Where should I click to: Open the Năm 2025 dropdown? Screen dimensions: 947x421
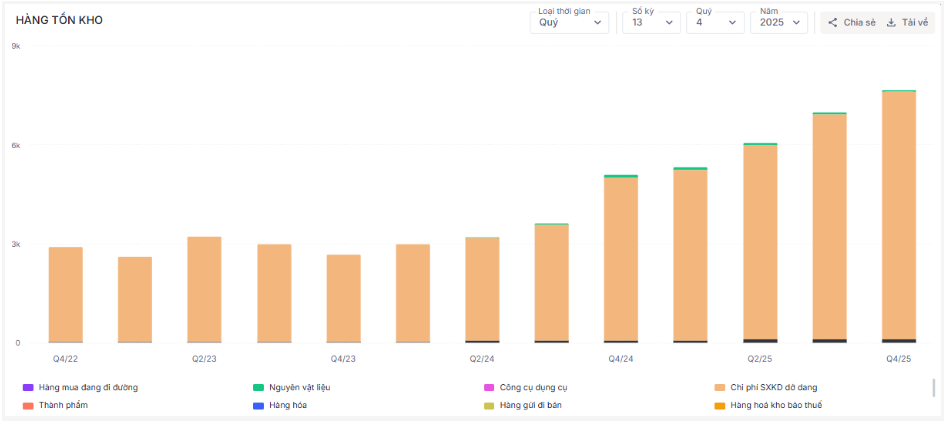click(779, 22)
